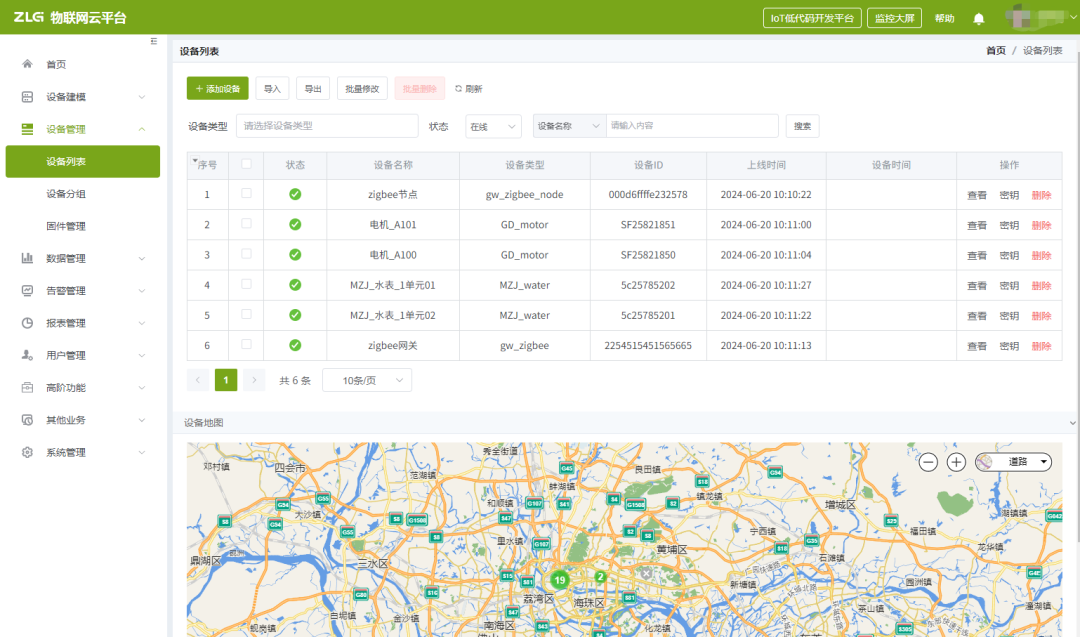This screenshot has width=1080, height=637.
Task: Go to previous page arrow in pagination
Action: [x=198, y=380]
